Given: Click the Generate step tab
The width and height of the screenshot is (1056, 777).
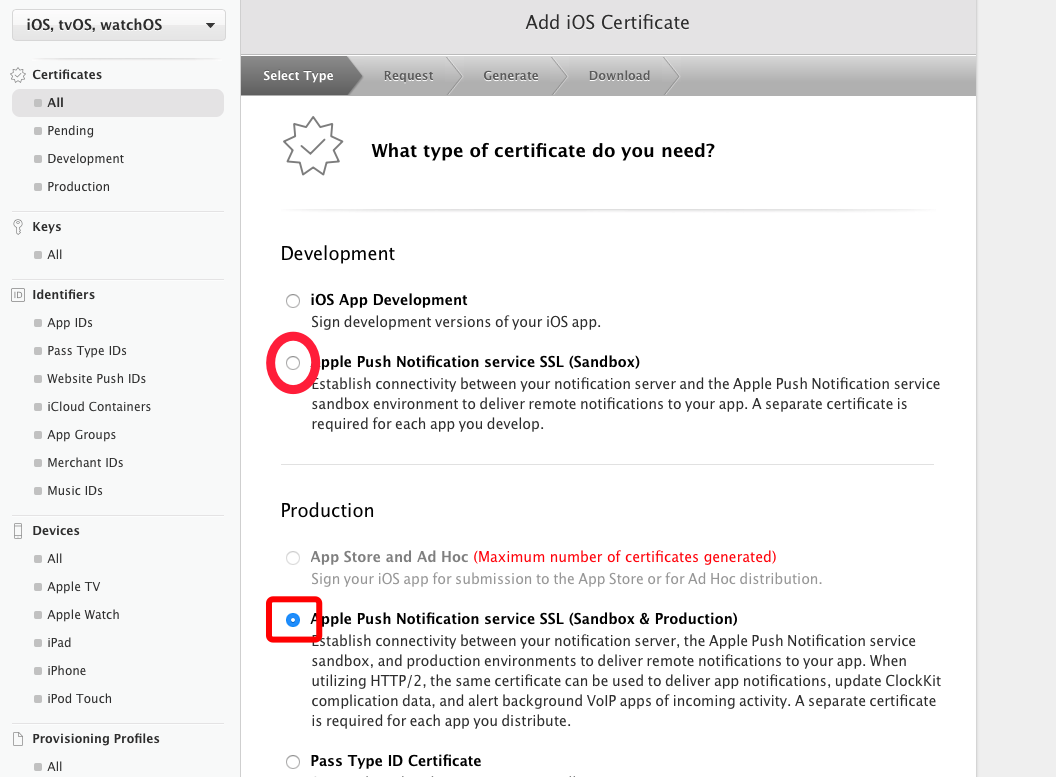Looking at the screenshot, I should tap(510, 76).
